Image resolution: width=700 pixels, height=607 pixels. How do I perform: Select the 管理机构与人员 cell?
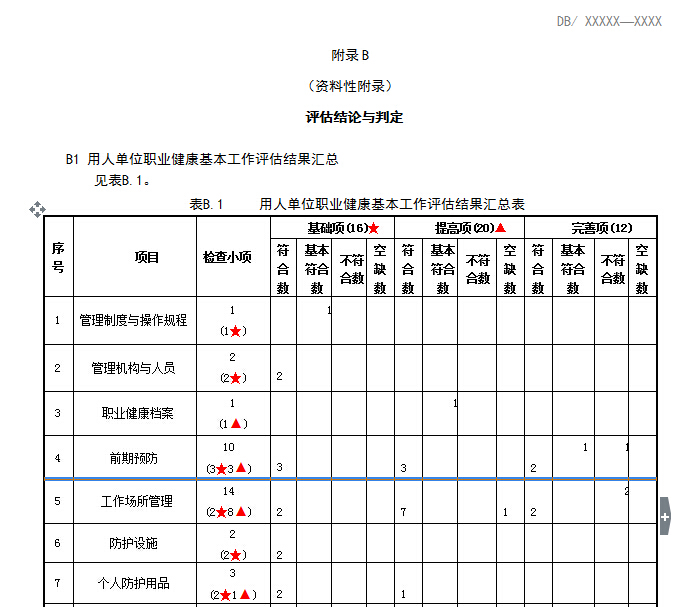point(134,368)
